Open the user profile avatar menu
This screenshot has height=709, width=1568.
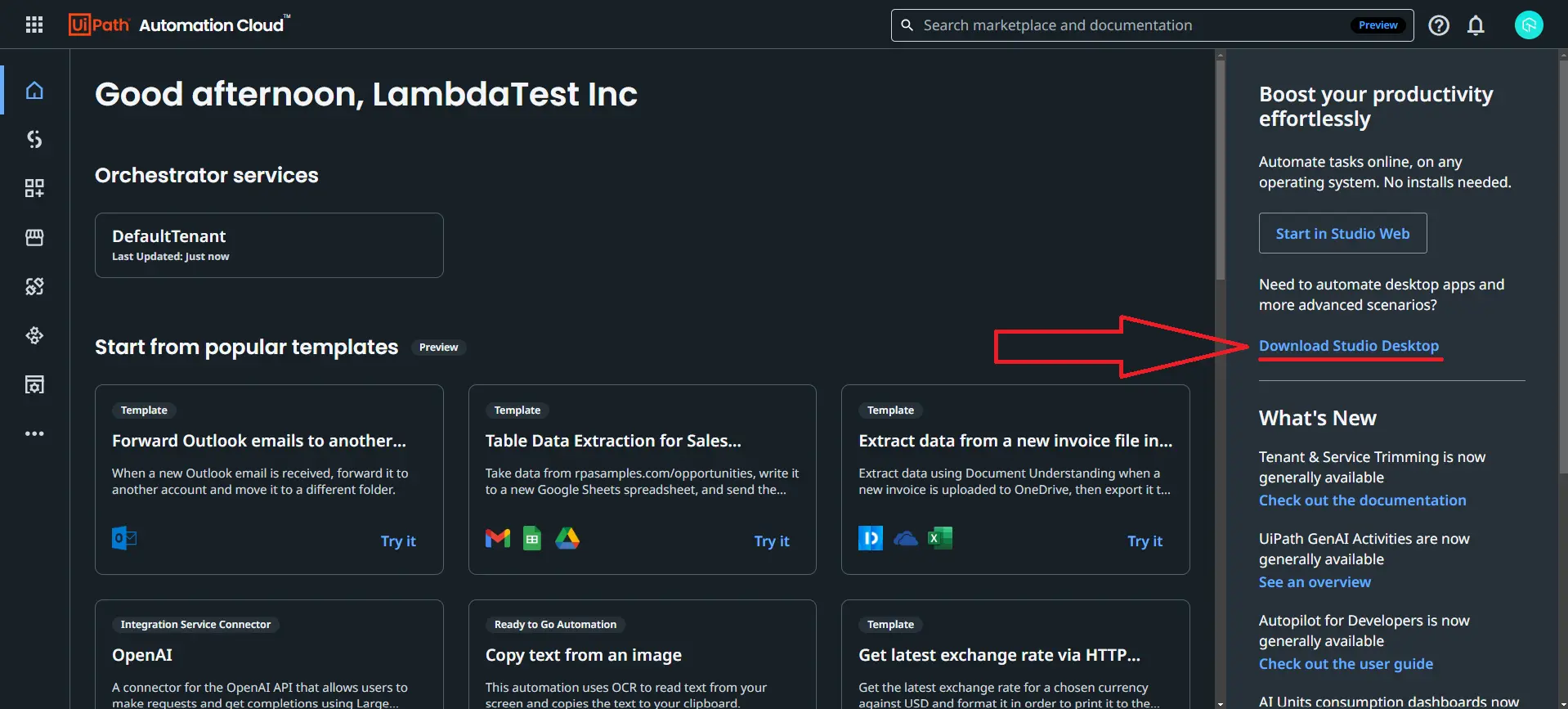click(x=1528, y=25)
